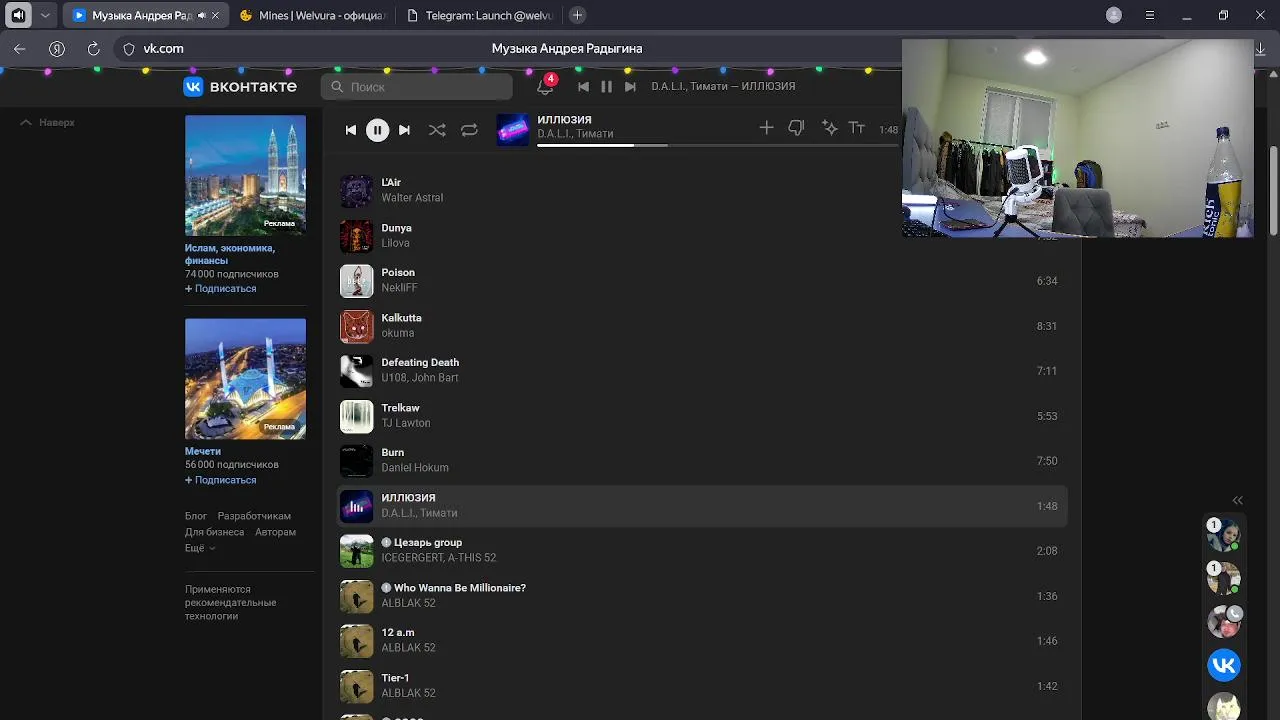Expand the Ещё footer dropdown
The image size is (1280, 720).
tap(200, 548)
